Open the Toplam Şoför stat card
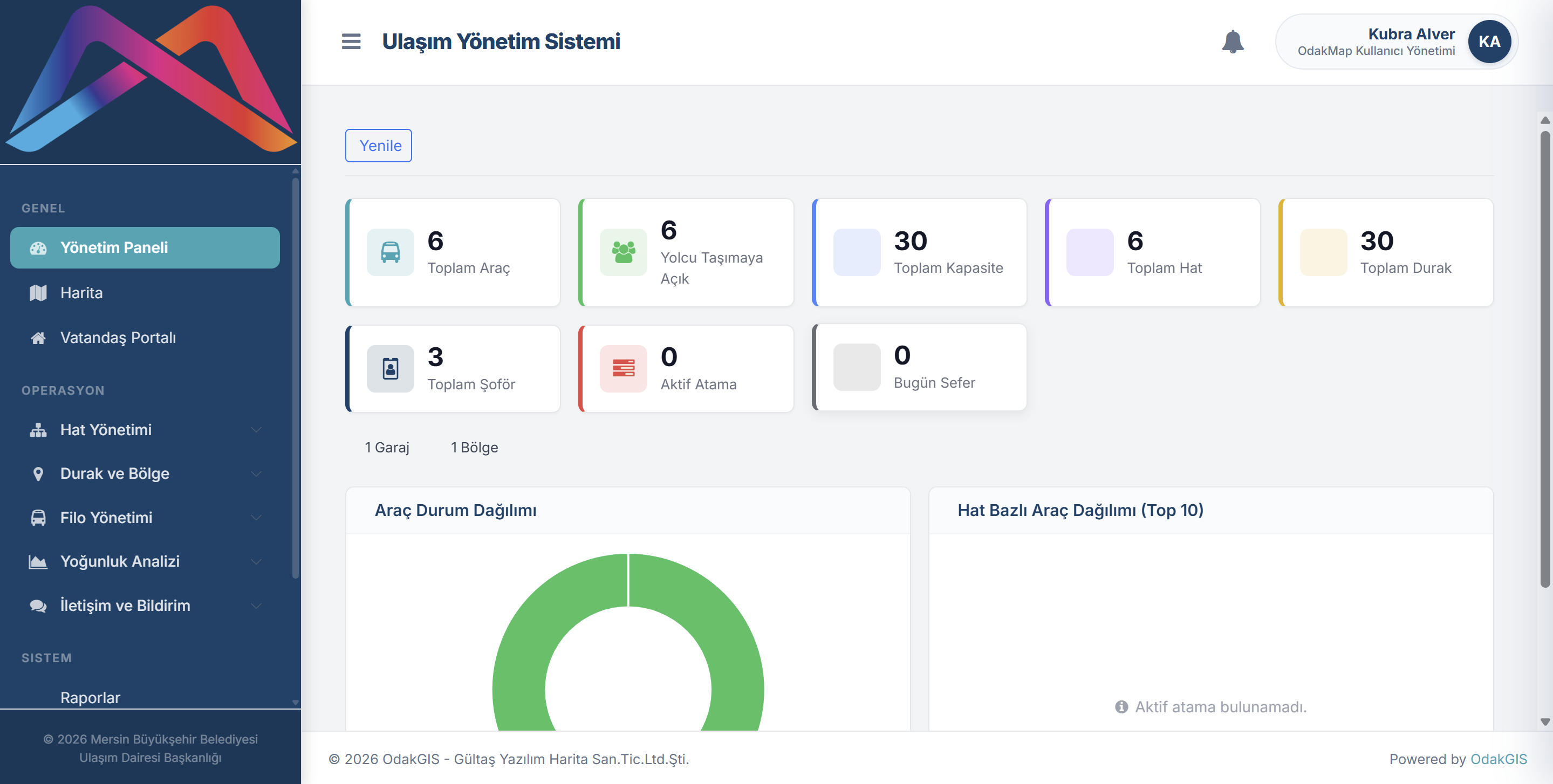1553x784 pixels. click(x=453, y=369)
